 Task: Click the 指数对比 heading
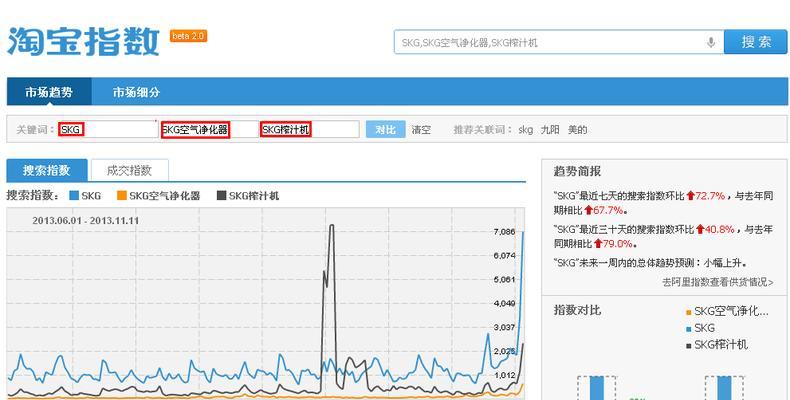[577, 310]
